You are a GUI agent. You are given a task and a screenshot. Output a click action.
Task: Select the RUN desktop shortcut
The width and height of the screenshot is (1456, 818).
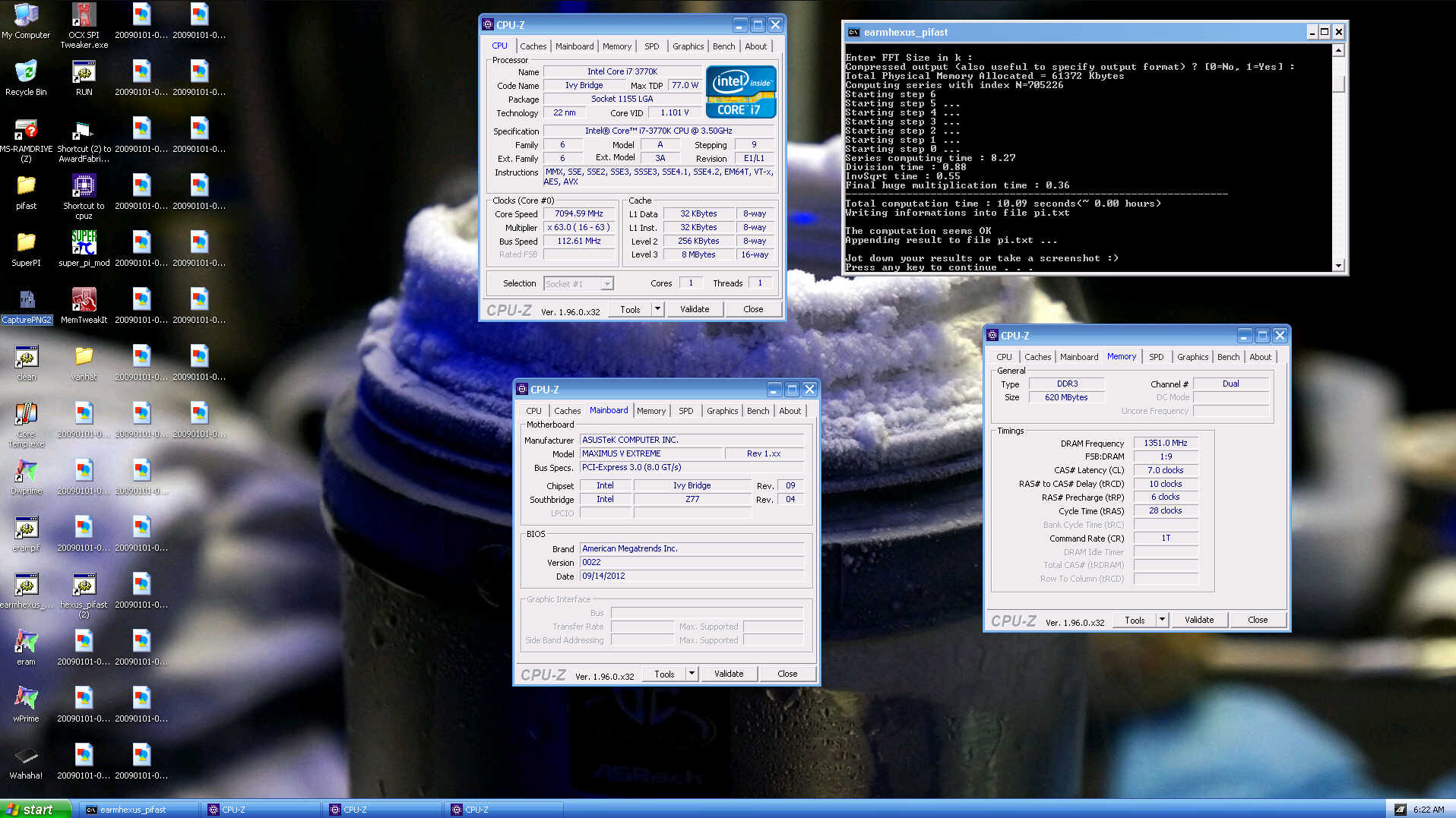click(x=84, y=78)
